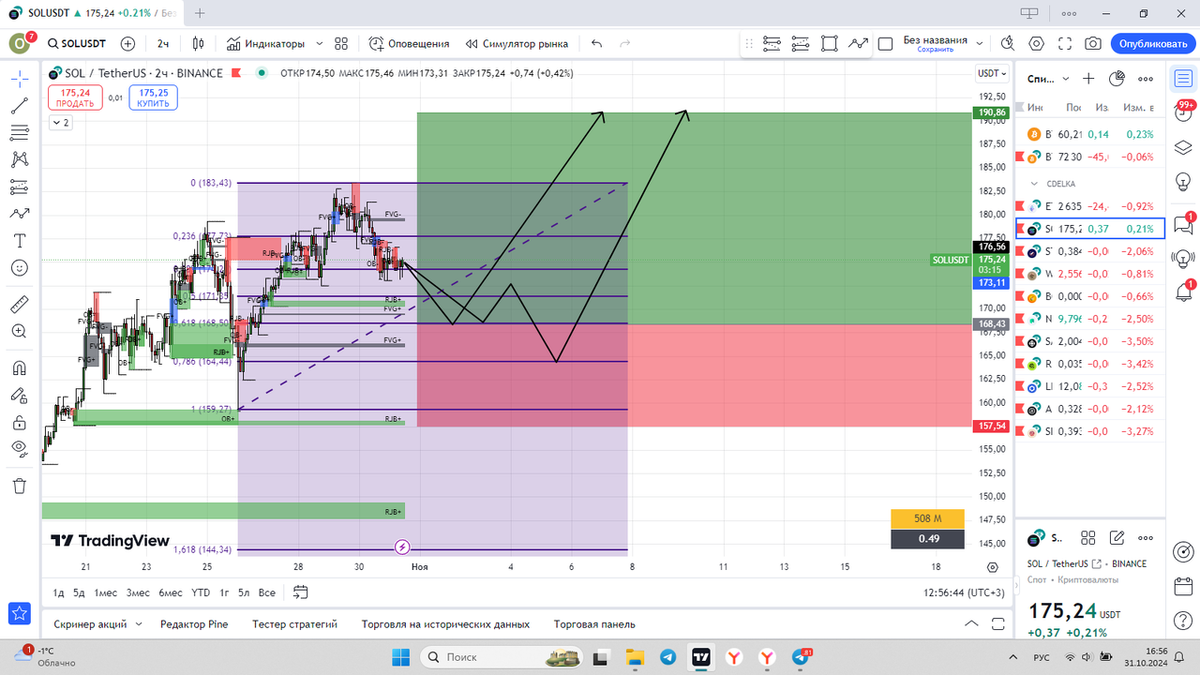This screenshot has height=675, width=1200.
Task: Open the 2ч timeframe selector
Action: 163,44
